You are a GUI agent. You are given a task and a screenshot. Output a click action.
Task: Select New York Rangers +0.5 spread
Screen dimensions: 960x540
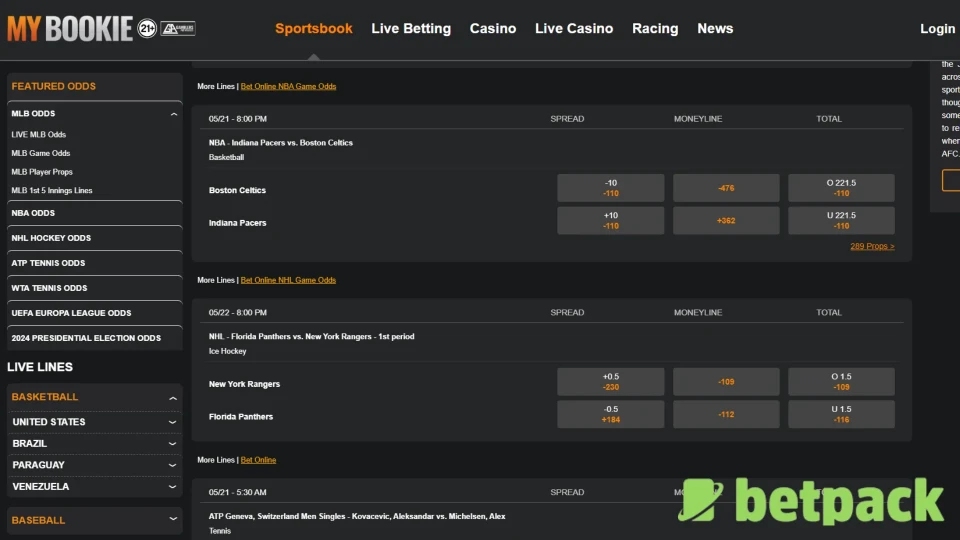(610, 382)
